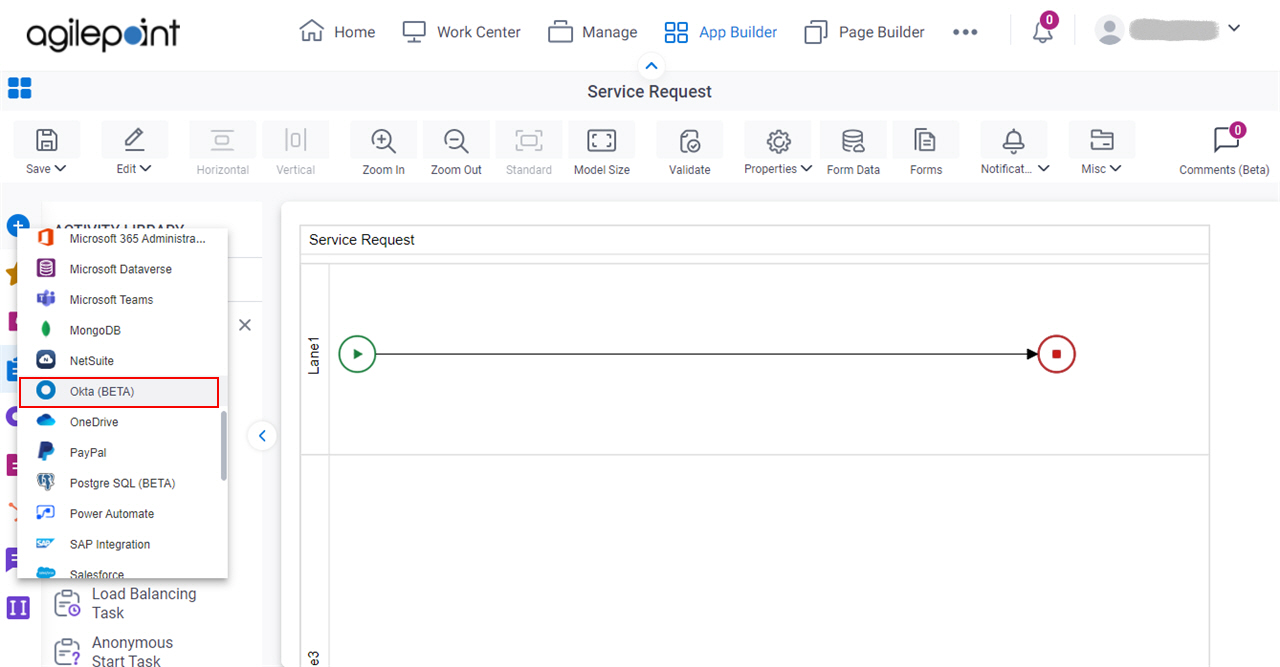Expand the Notifications dropdown arrow
Image resolution: width=1280 pixels, height=667 pixels.
coord(1044,169)
